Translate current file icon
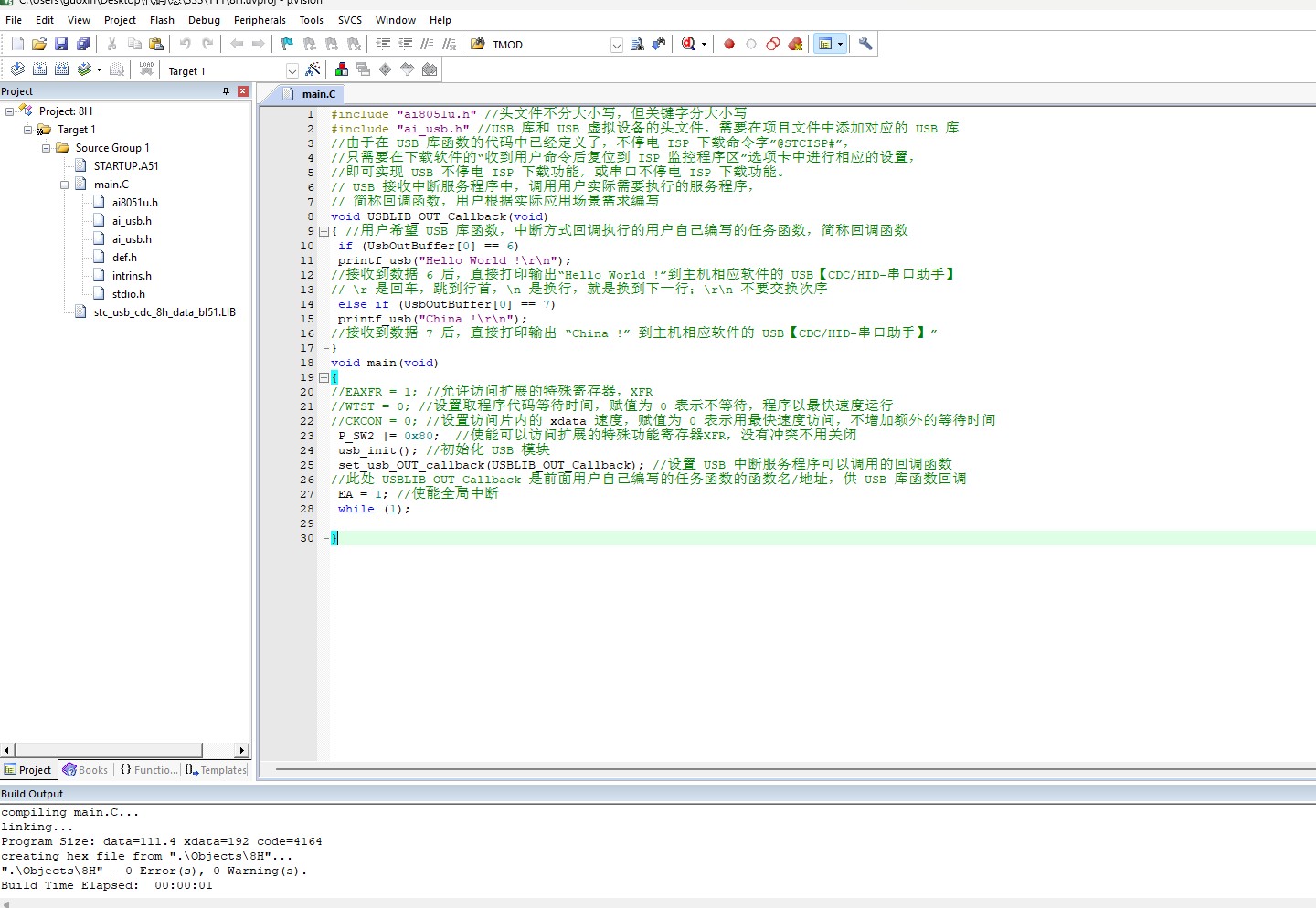Viewport: 1316px width, 908px height. [x=17, y=69]
